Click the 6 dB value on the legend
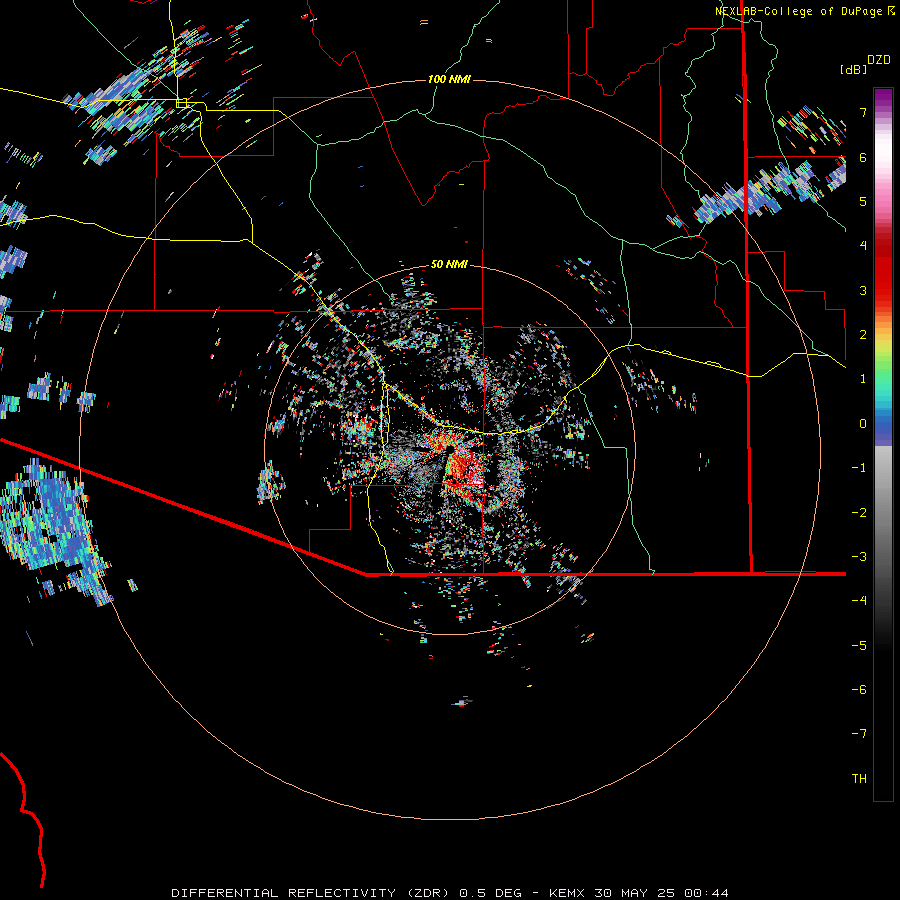 point(863,157)
